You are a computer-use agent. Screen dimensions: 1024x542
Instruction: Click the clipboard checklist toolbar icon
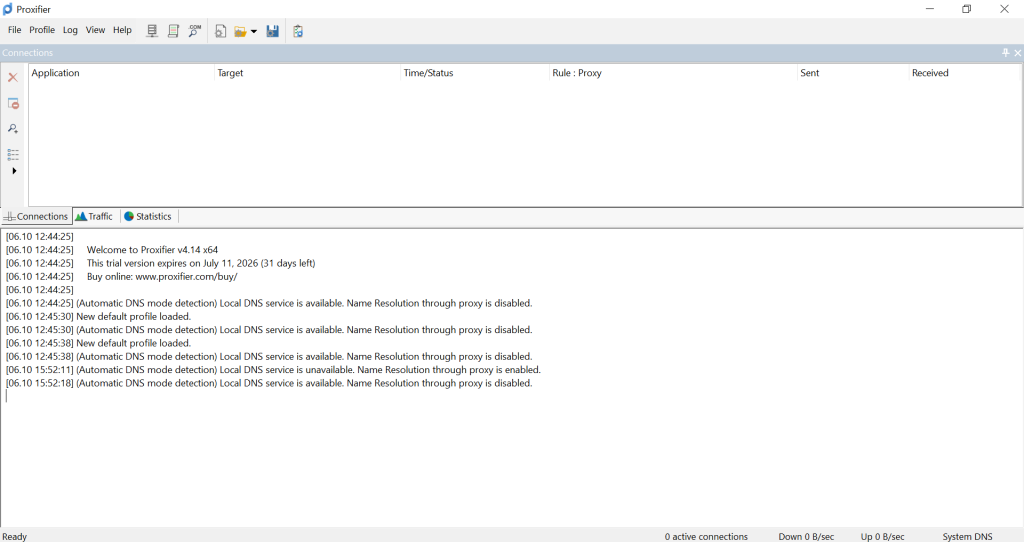[298, 31]
